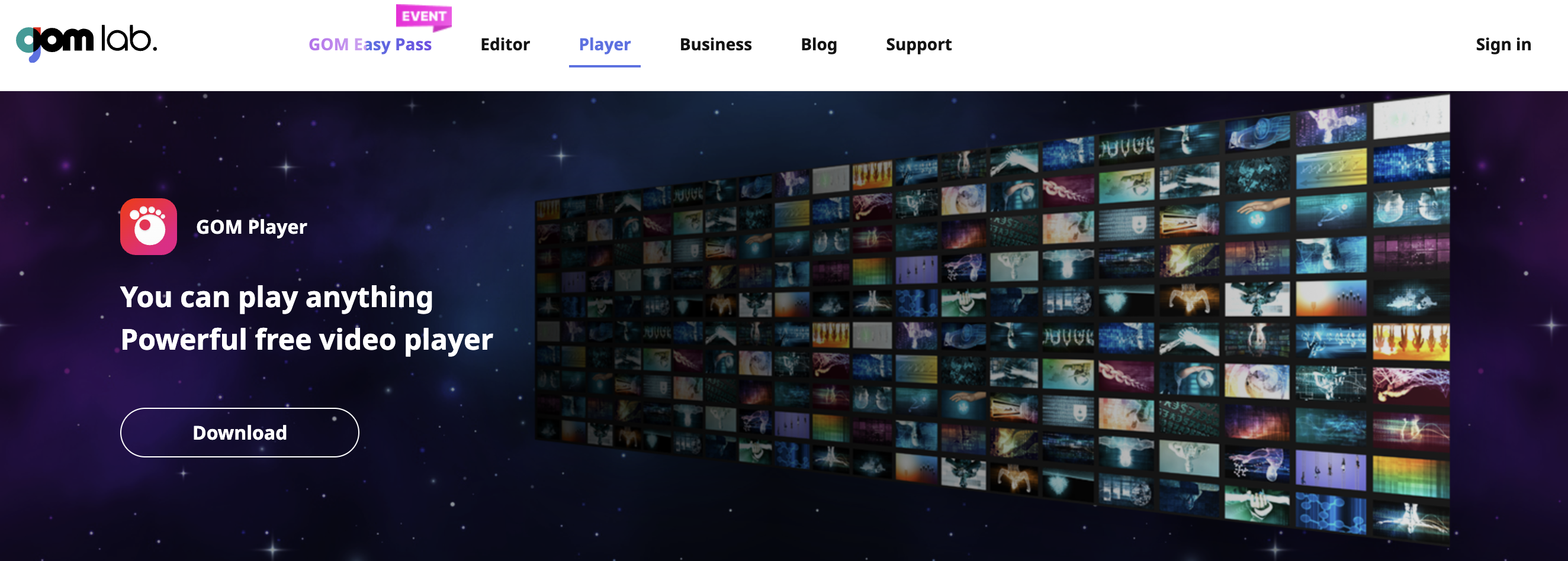
Task: Click the red GOM Player paw icon
Action: [149, 227]
